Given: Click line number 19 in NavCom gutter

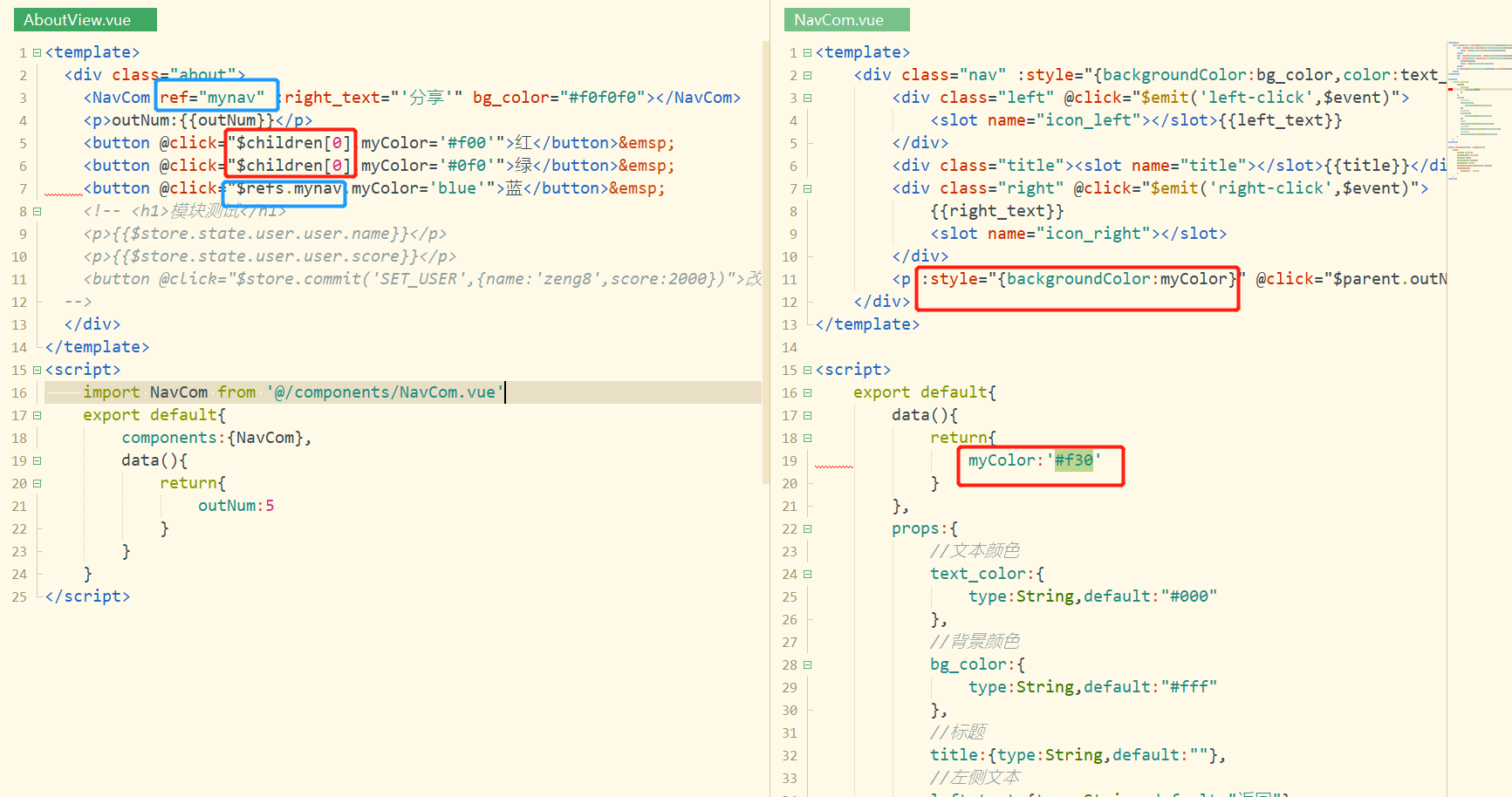Looking at the screenshot, I should point(790,460).
